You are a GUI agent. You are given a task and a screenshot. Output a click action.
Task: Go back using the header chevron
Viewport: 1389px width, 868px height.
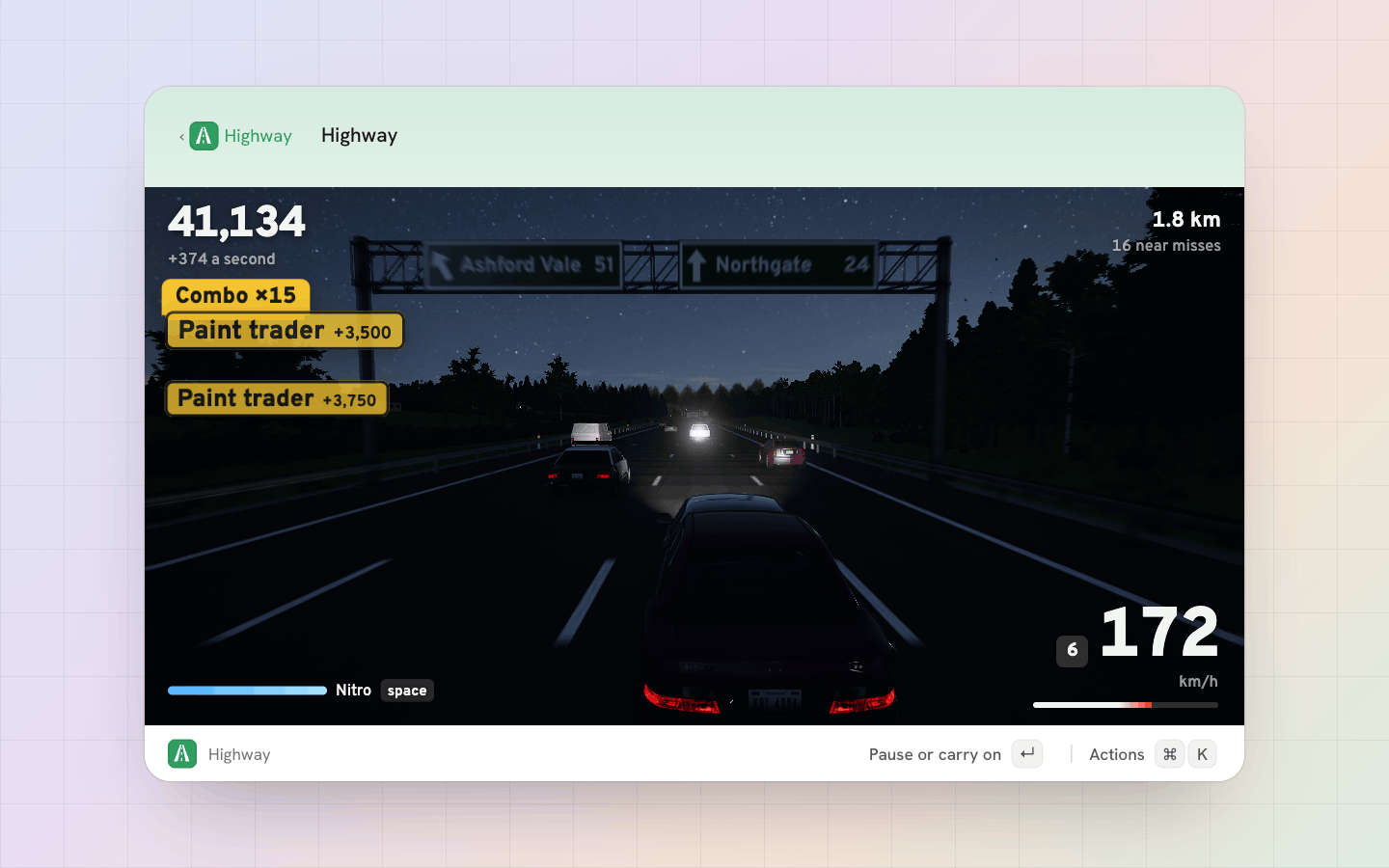click(181, 137)
